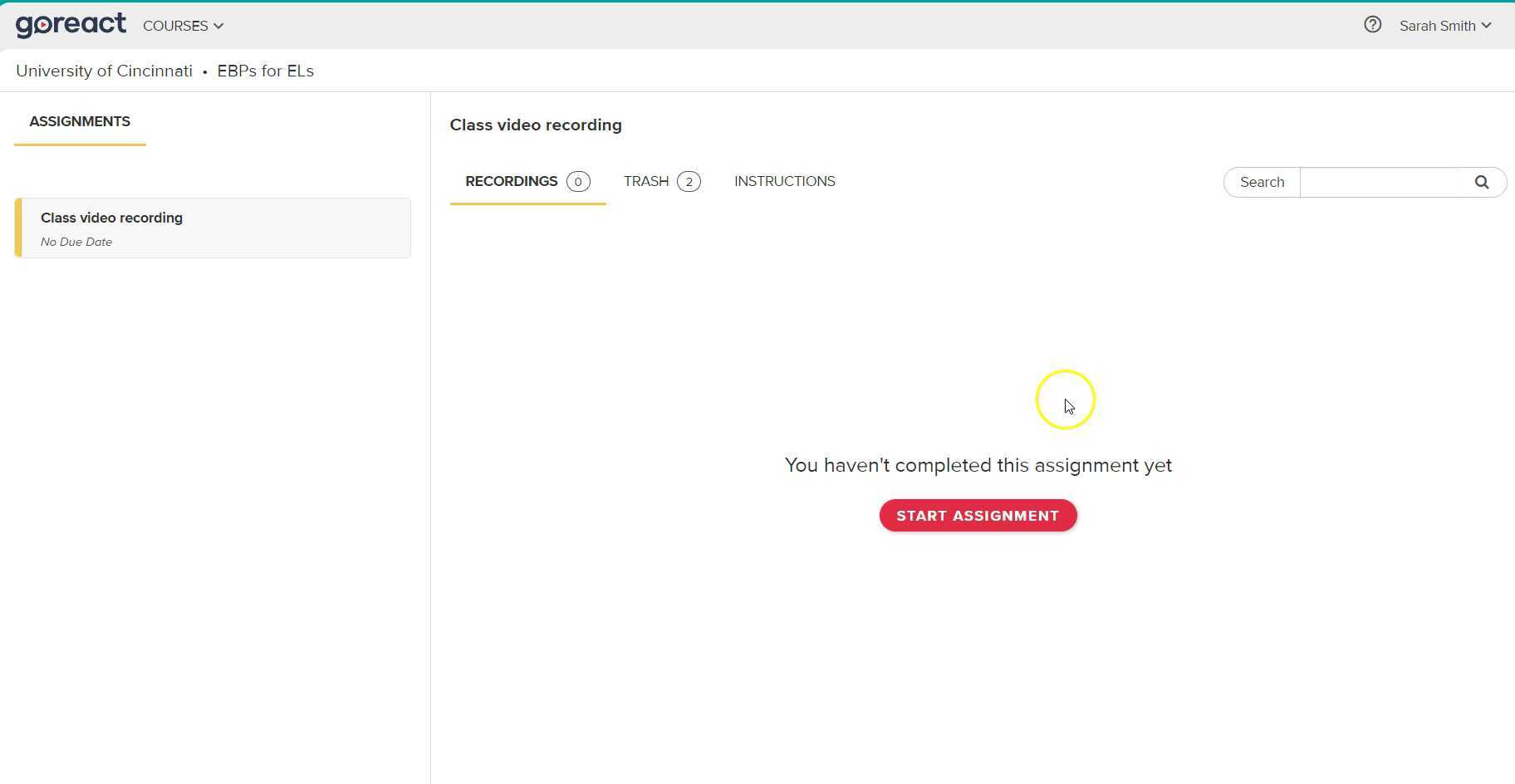Switch to the TRASH tab
The height and width of the screenshot is (784, 1515).
click(645, 181)
